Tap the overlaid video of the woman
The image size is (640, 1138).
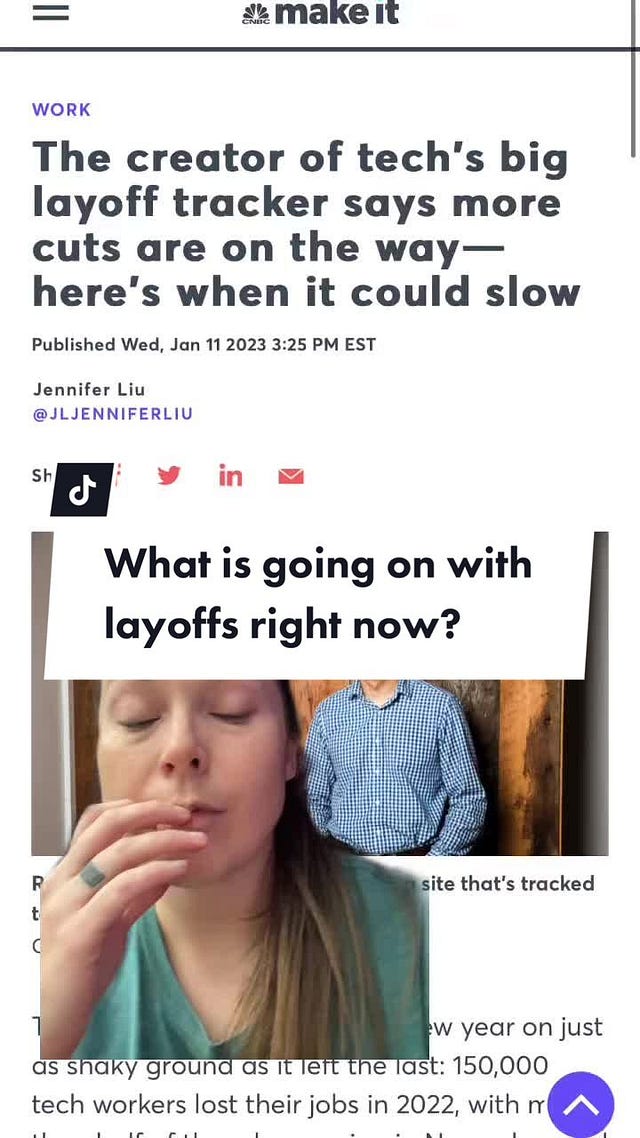coord(234,869)
